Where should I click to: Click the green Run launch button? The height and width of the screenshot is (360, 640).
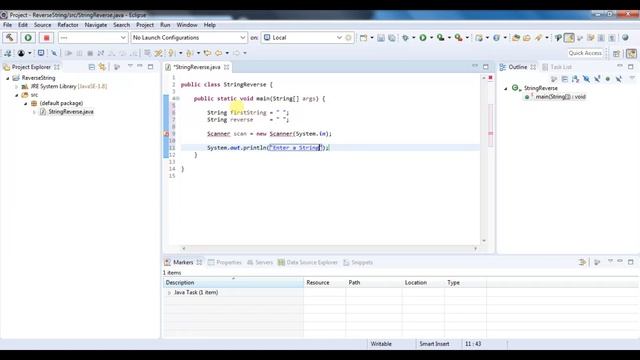pos(28,38)
